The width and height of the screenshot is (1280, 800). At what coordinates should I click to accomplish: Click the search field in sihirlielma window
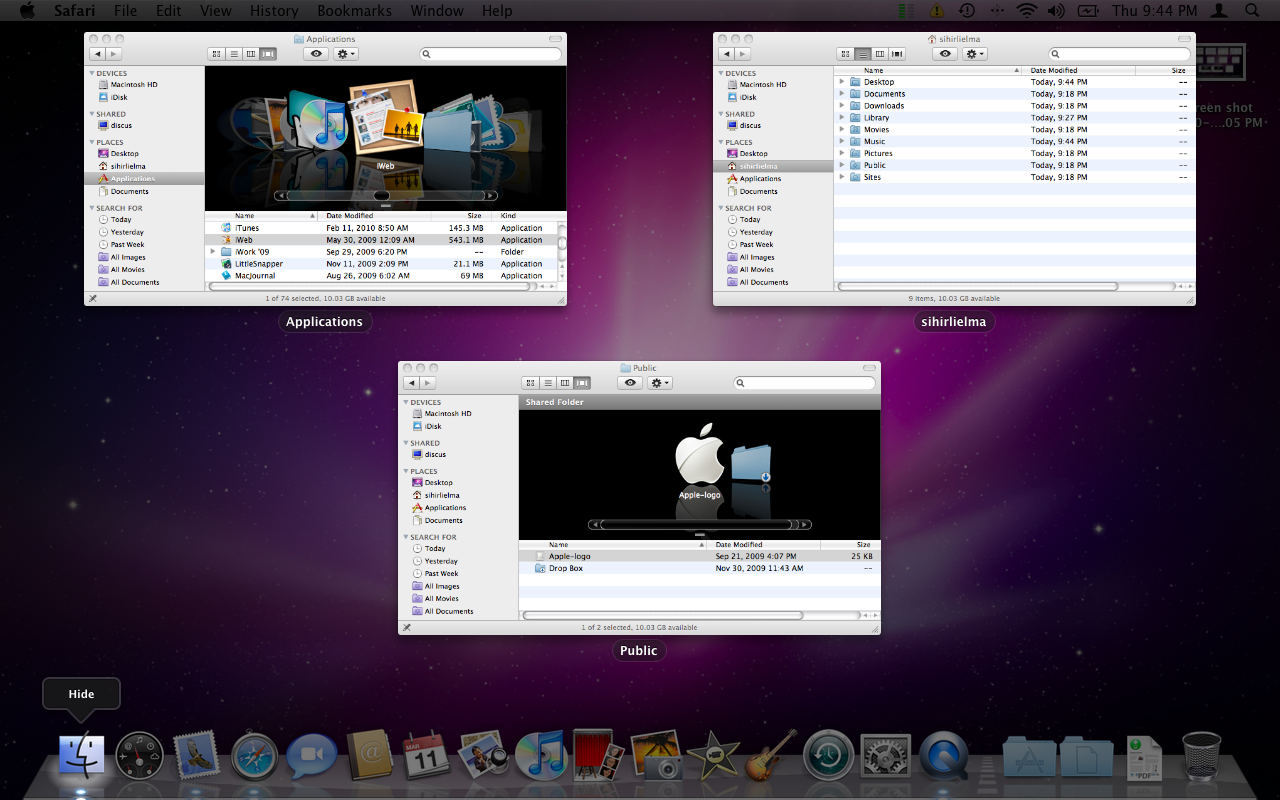tap(1118, 54)
